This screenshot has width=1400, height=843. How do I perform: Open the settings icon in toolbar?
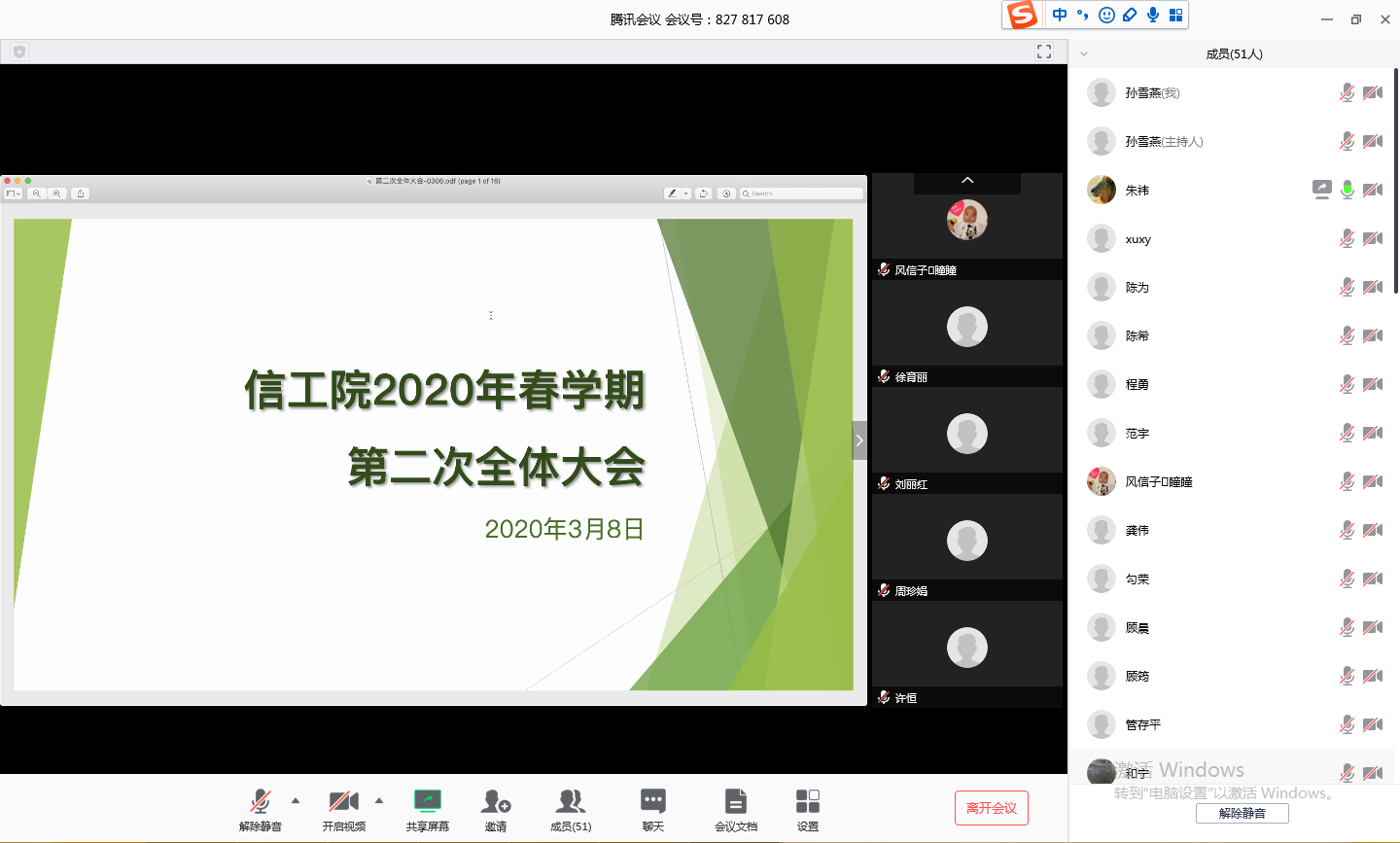pos(808,802)
